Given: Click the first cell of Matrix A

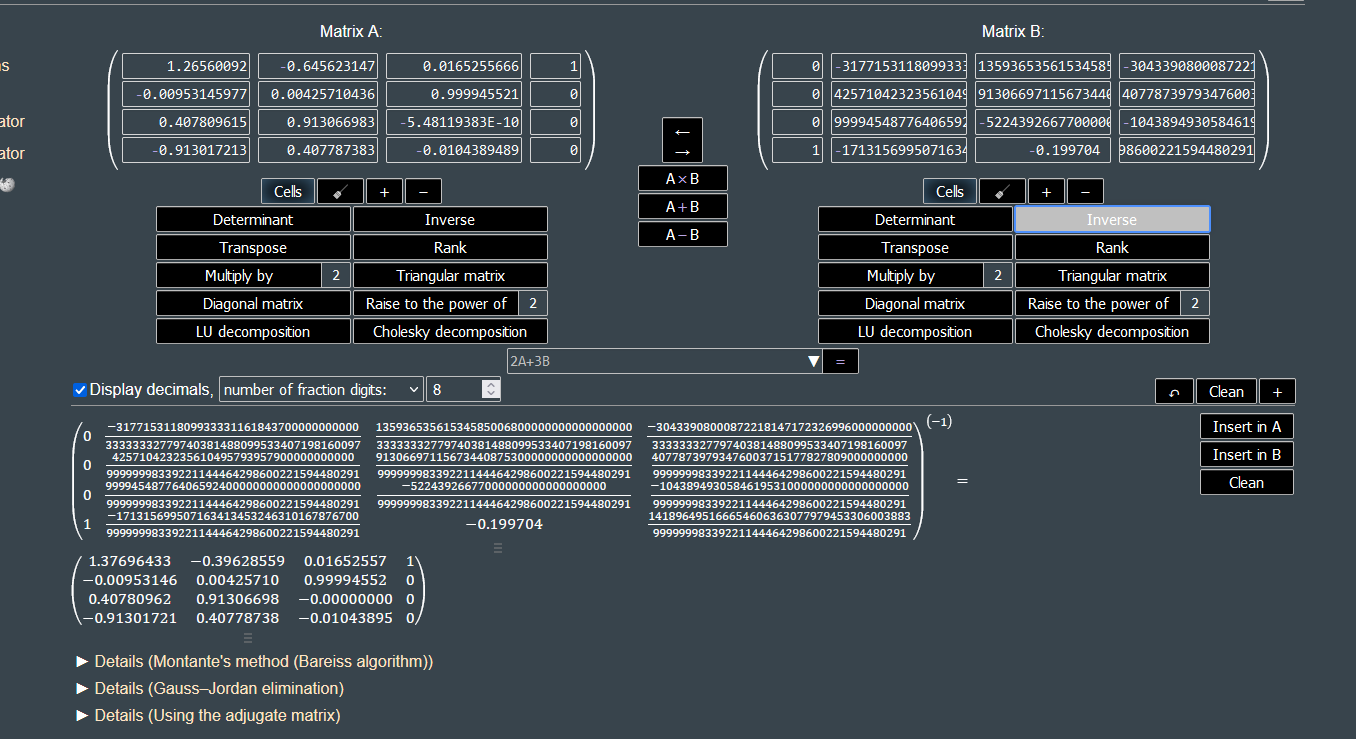Looking at the screenshot, I should click(x=186, y=66).
